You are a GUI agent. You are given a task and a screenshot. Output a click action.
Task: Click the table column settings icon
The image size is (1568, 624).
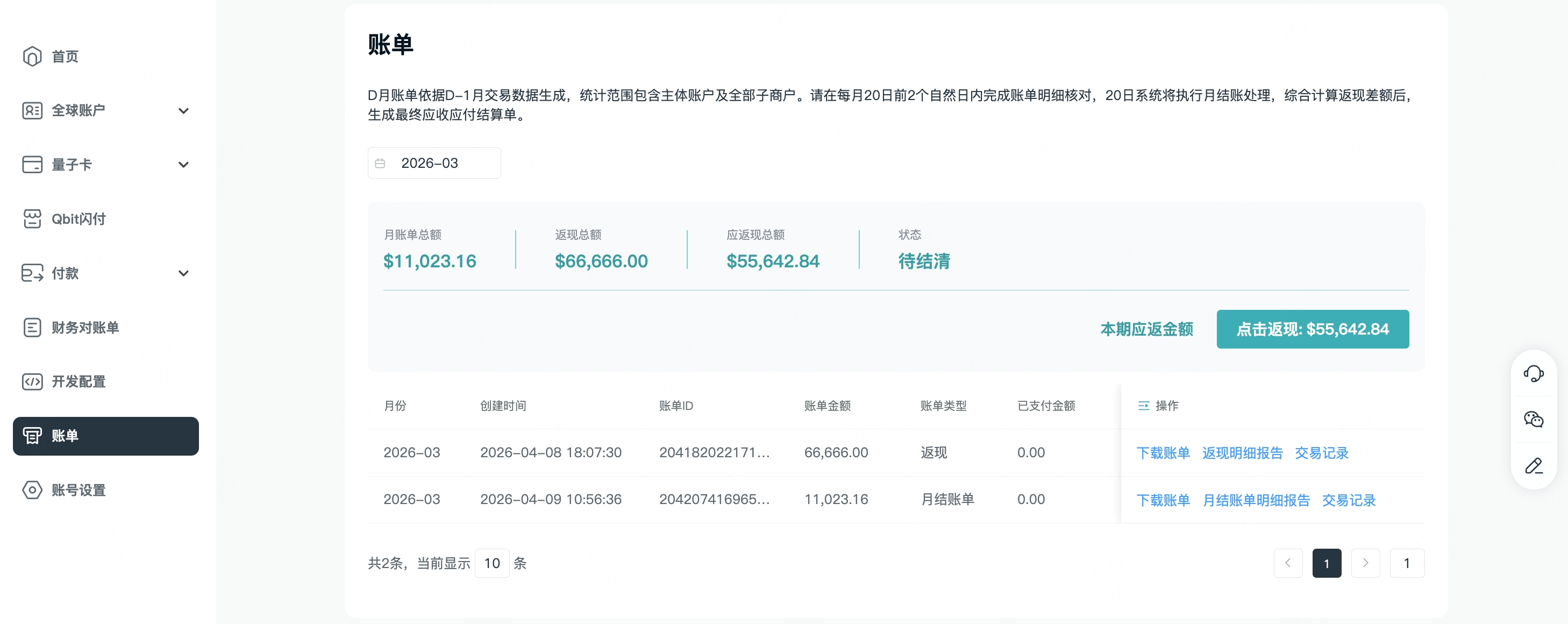click(1143, 406)
